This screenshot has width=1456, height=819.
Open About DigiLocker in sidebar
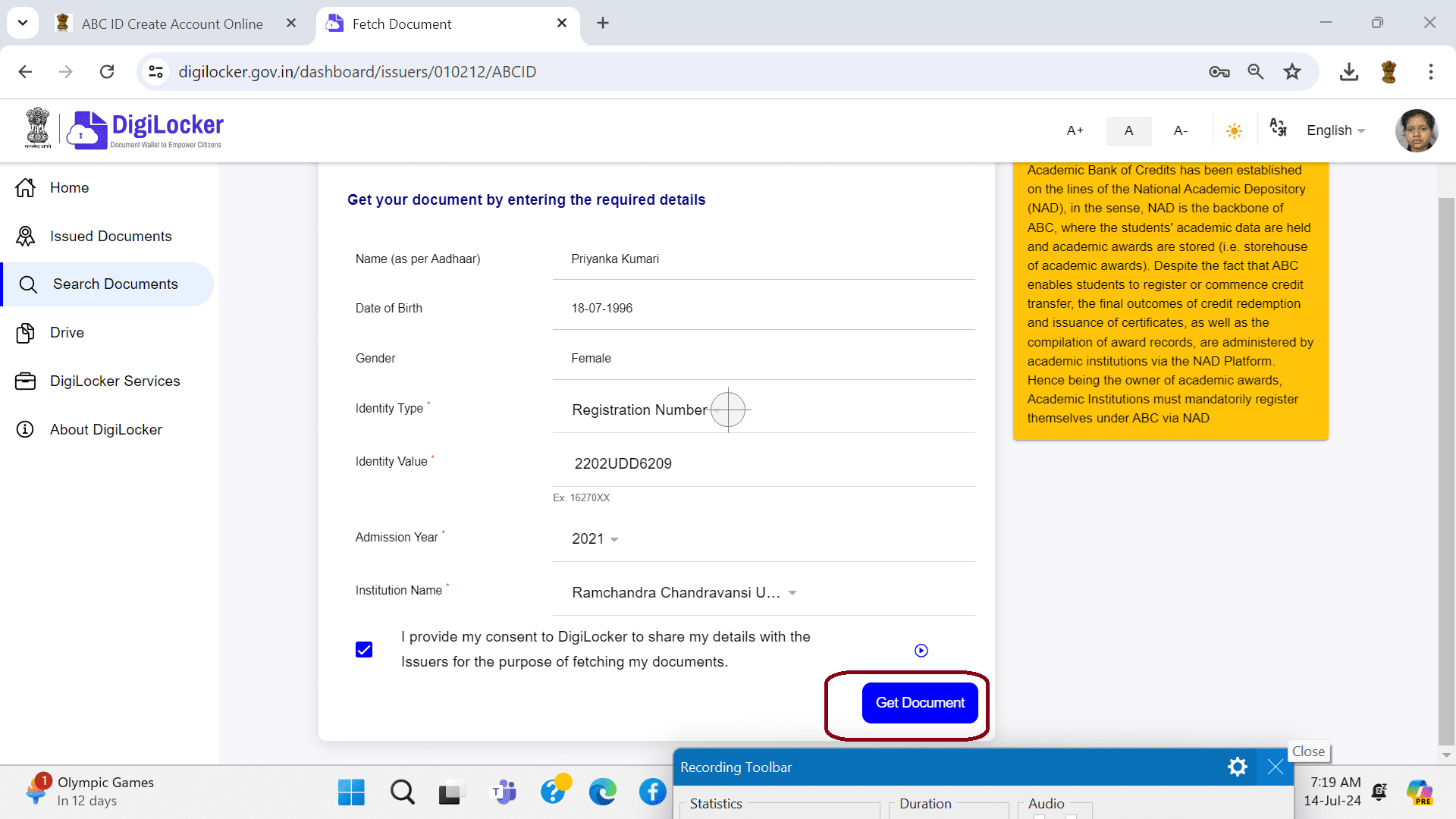coord(89,430)
